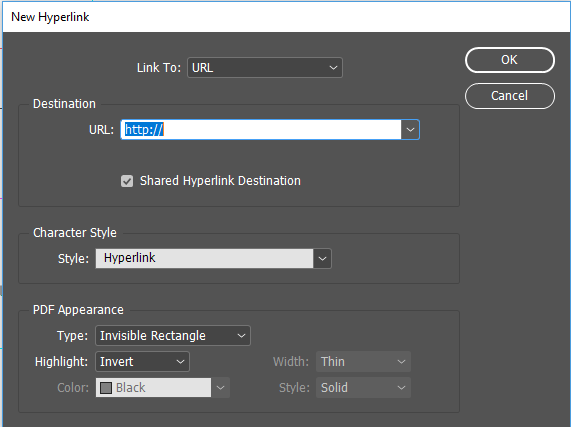Toggle the Shared Hyperlink Destination checkbox
This screenshot has height=427, width=571.
(x=127, y=181)
